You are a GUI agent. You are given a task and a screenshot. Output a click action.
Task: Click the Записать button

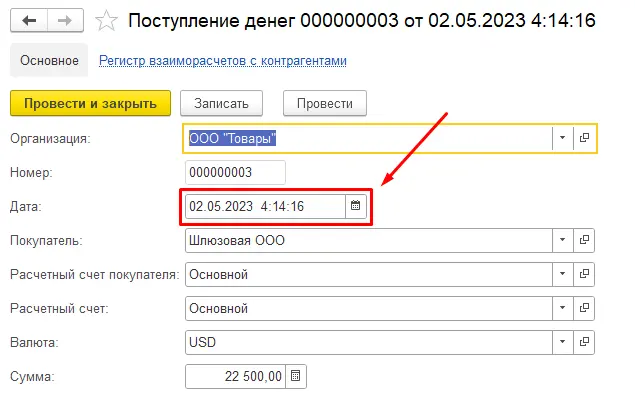221,103
